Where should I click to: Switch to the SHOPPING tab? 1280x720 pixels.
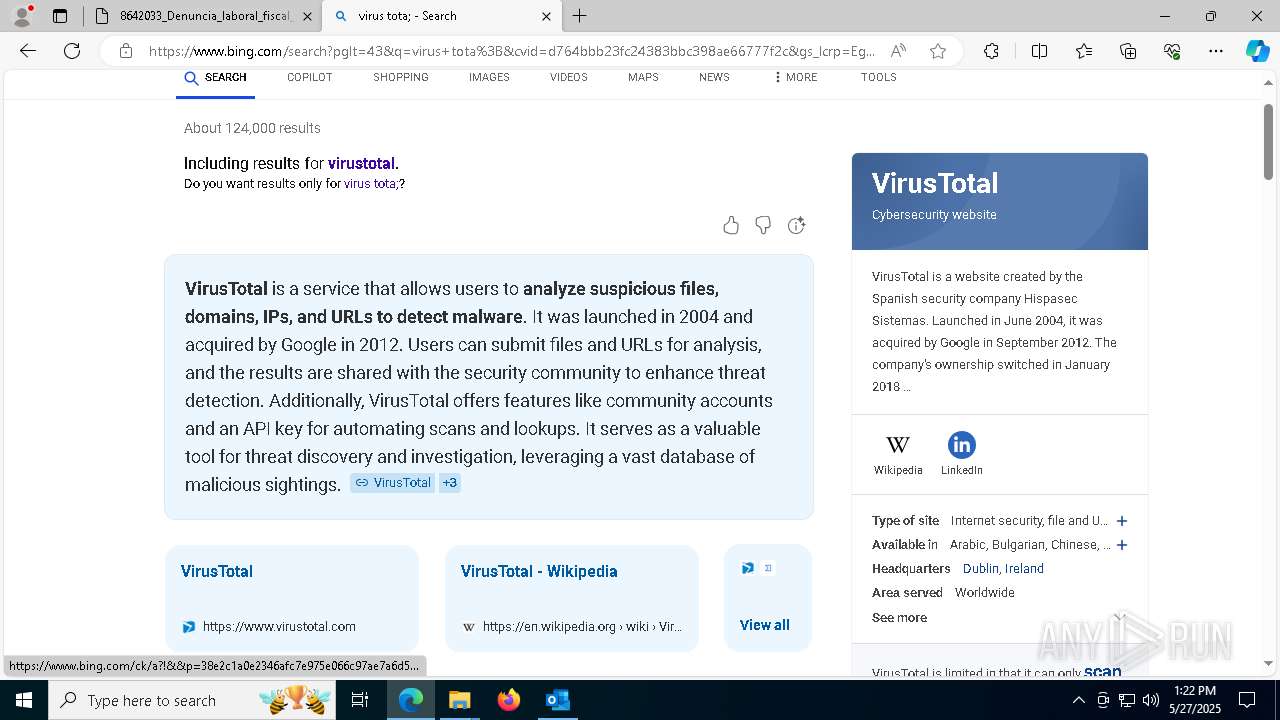400,77
